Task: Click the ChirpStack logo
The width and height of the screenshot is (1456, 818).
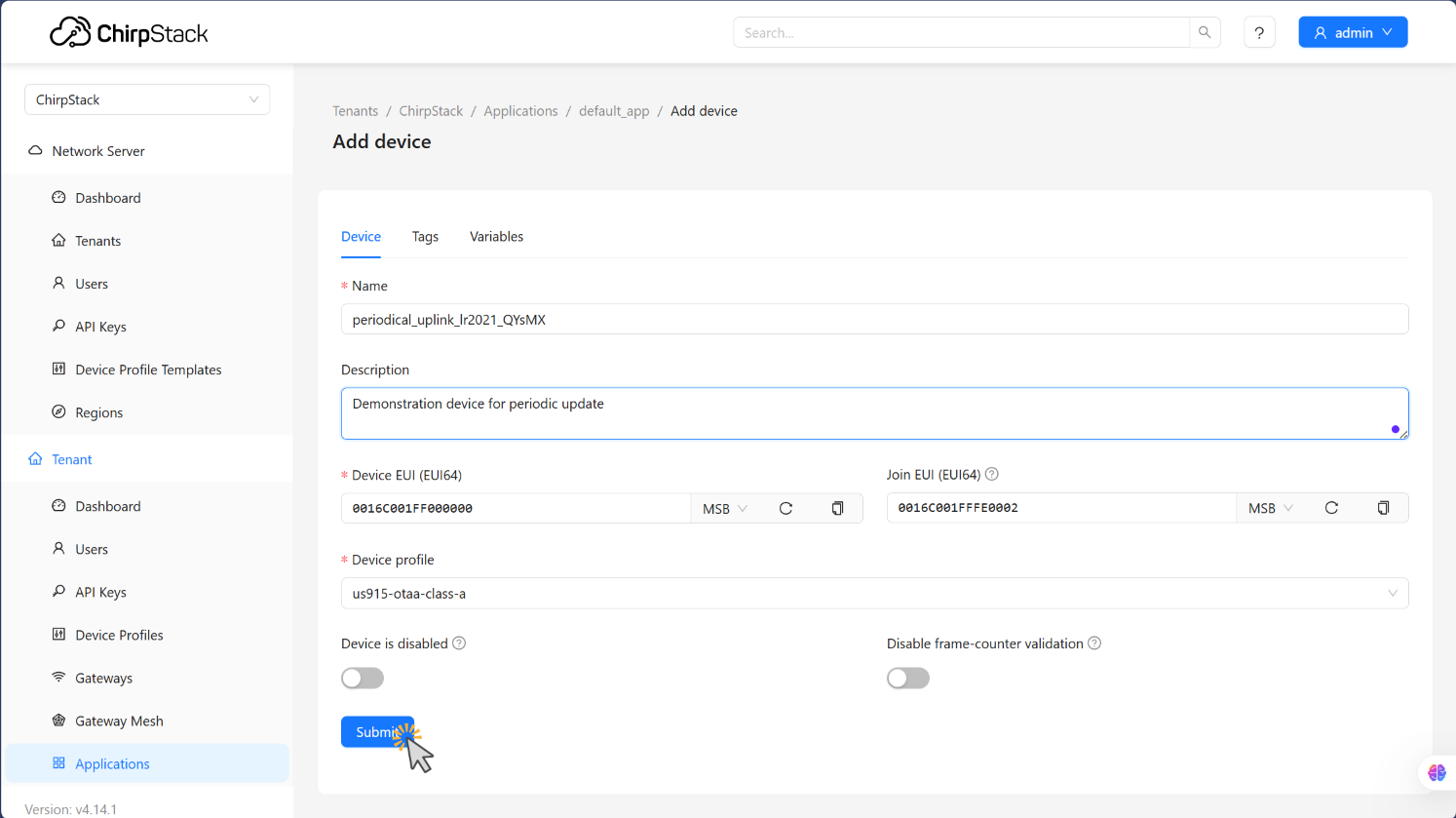Action: [x=129, y=33]
